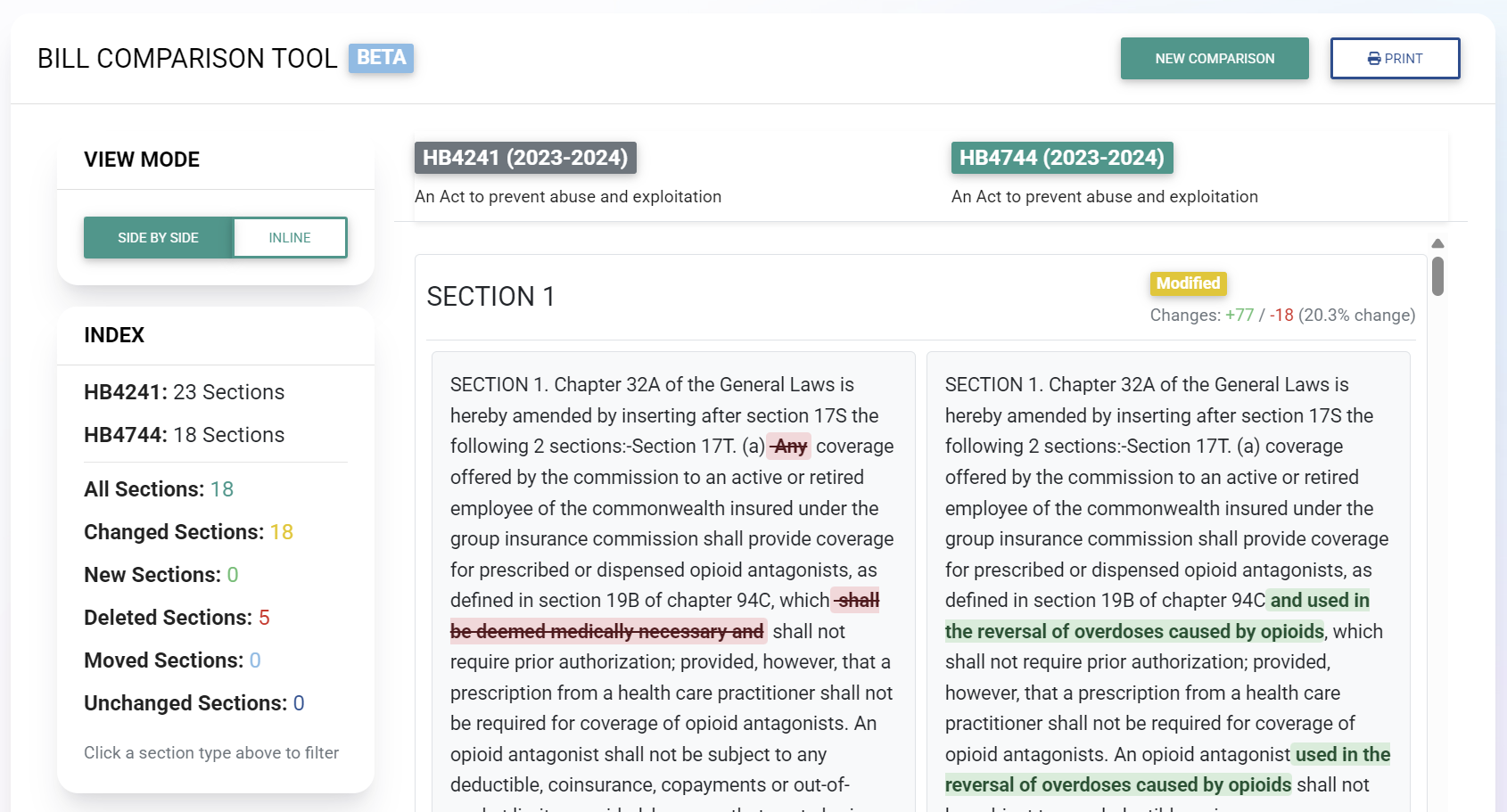This screenshot has width=1507, height=812.
Task: Filter index by Unchanged Sections
Action: click(x=194, y=703)
